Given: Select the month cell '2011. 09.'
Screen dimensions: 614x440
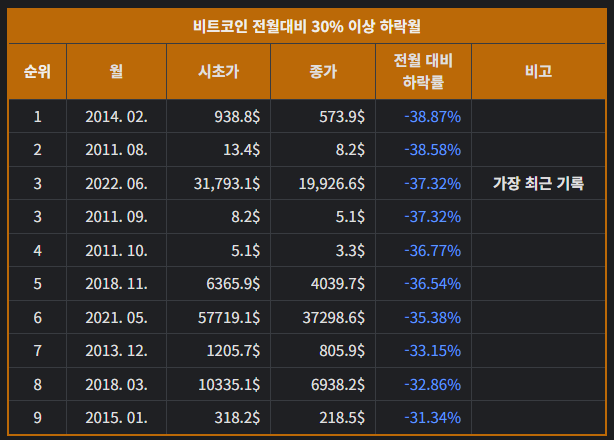Looking at the screenshot, I should [x=116, y=217].
